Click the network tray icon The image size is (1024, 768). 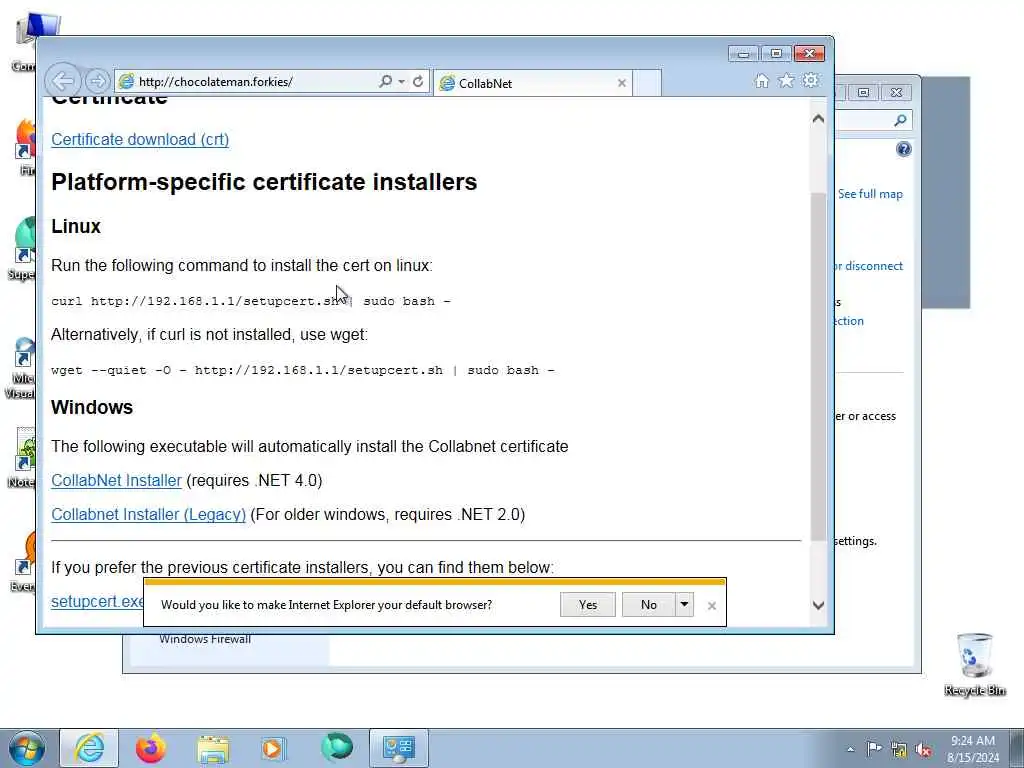(899, 750)
